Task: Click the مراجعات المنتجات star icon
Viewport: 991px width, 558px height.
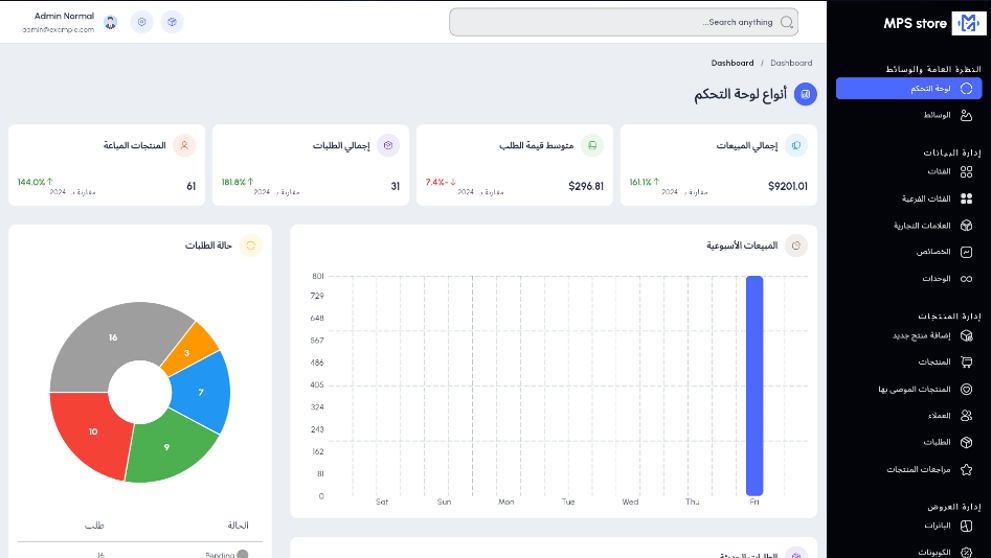Action: point(966,470)
